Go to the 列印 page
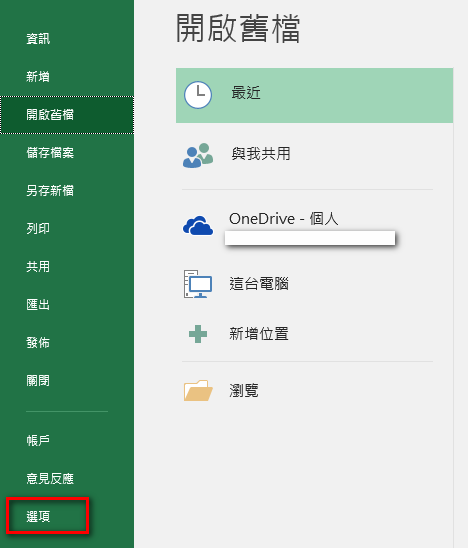This screenshot has width=468, height=548. point(38,229)
